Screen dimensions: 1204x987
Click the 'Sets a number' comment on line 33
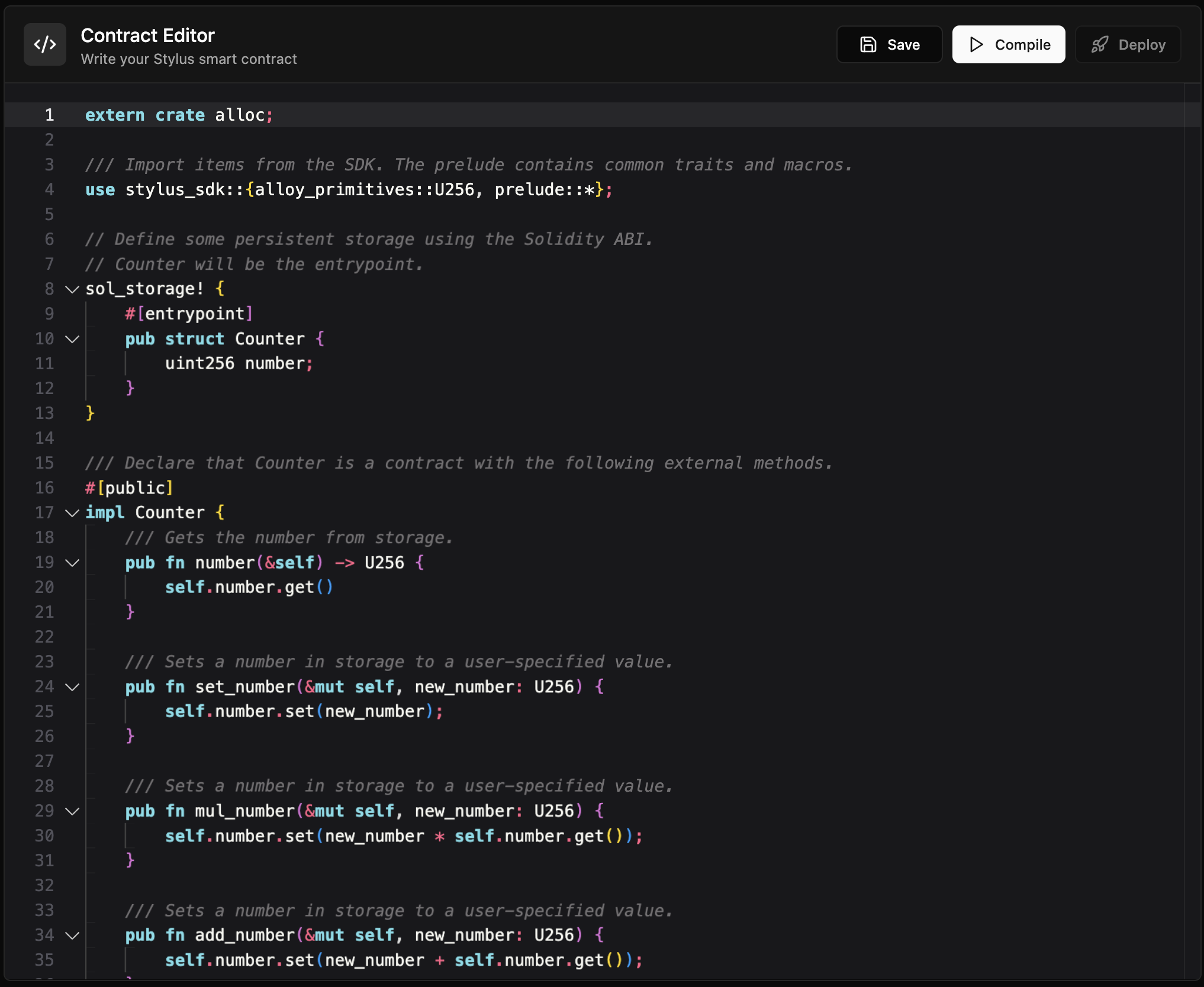(399, 910)
